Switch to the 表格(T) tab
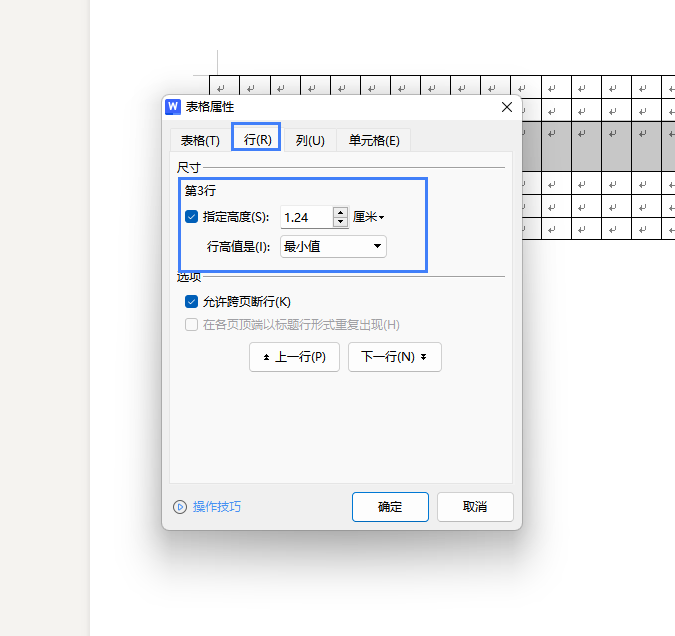 200,140
